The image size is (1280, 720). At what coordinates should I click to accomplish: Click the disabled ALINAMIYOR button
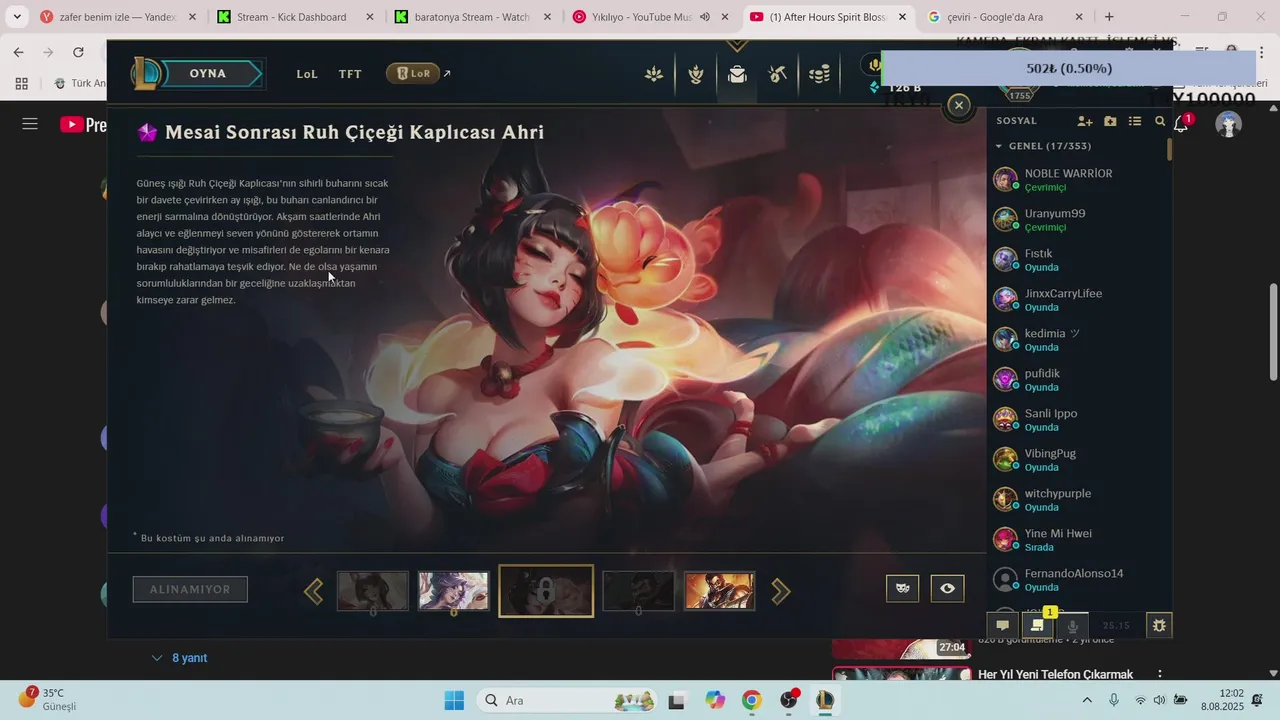click(190, 589)
